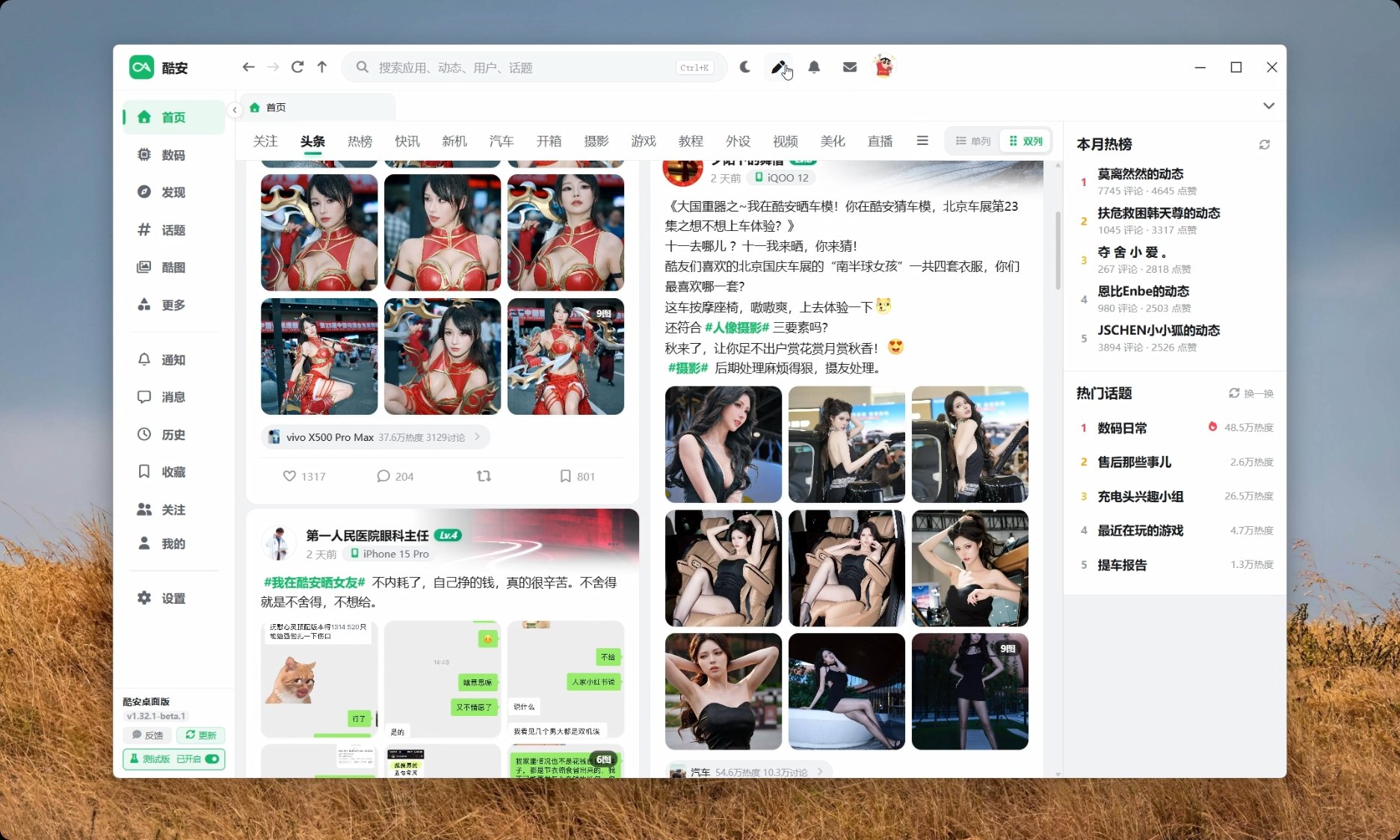The height and width of the screenshot is (840, 1400).
Task: Open 酷图 in the sidebar
Action: click(173, 267)
